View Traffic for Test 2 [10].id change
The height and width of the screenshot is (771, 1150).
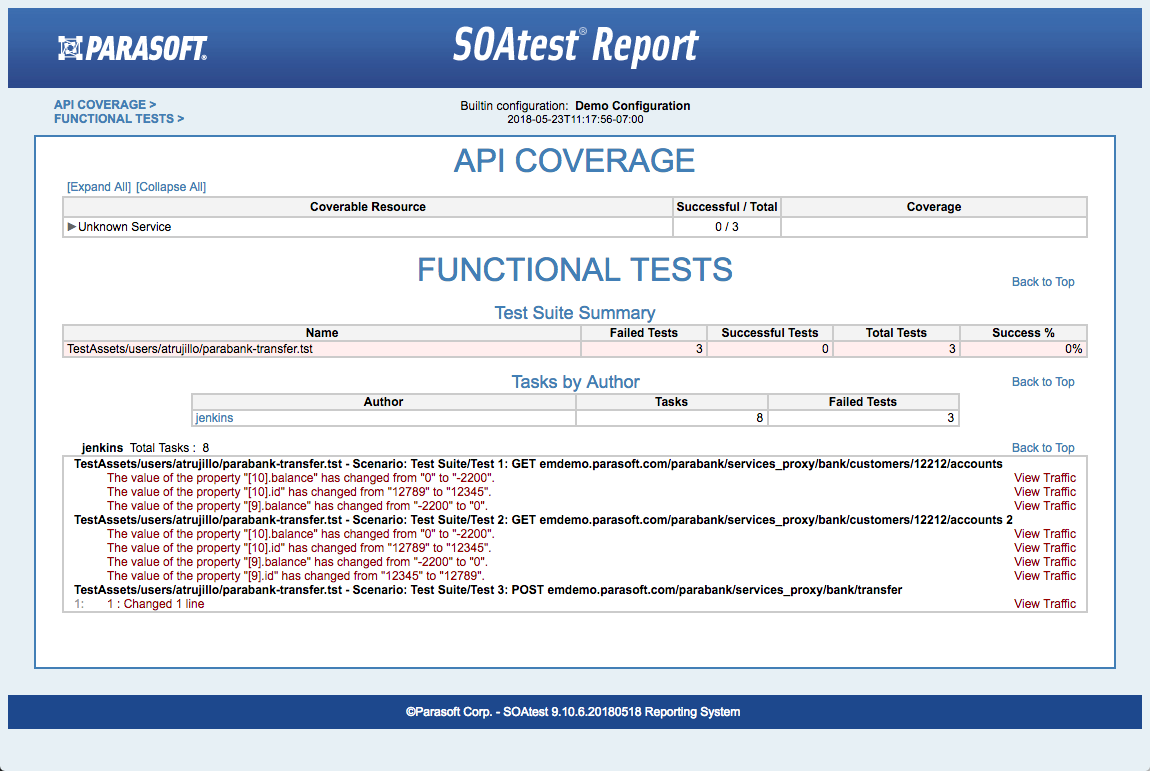(x=1045, y=548)
